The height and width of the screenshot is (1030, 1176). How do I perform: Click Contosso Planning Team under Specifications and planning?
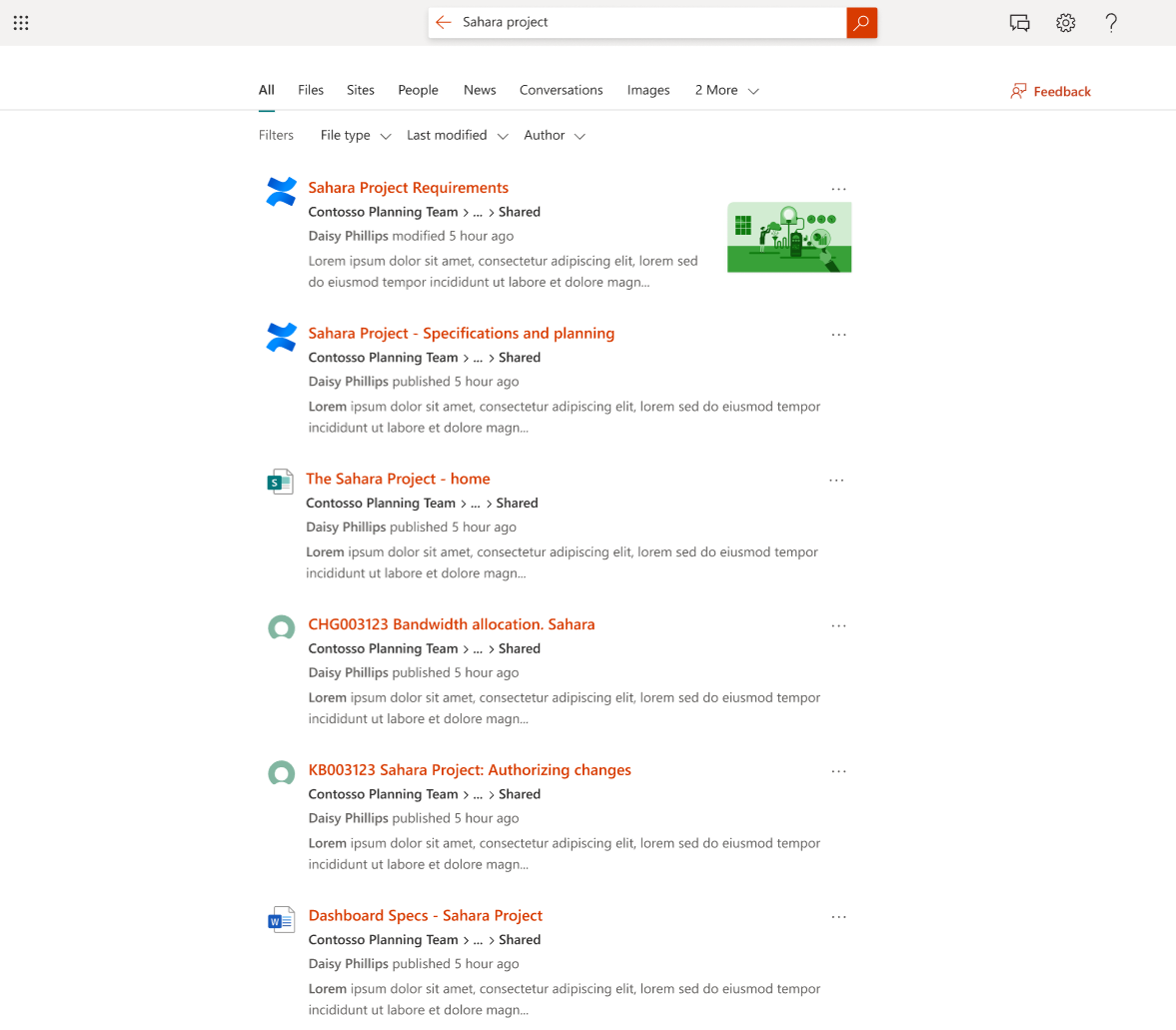tap(383, 358)
